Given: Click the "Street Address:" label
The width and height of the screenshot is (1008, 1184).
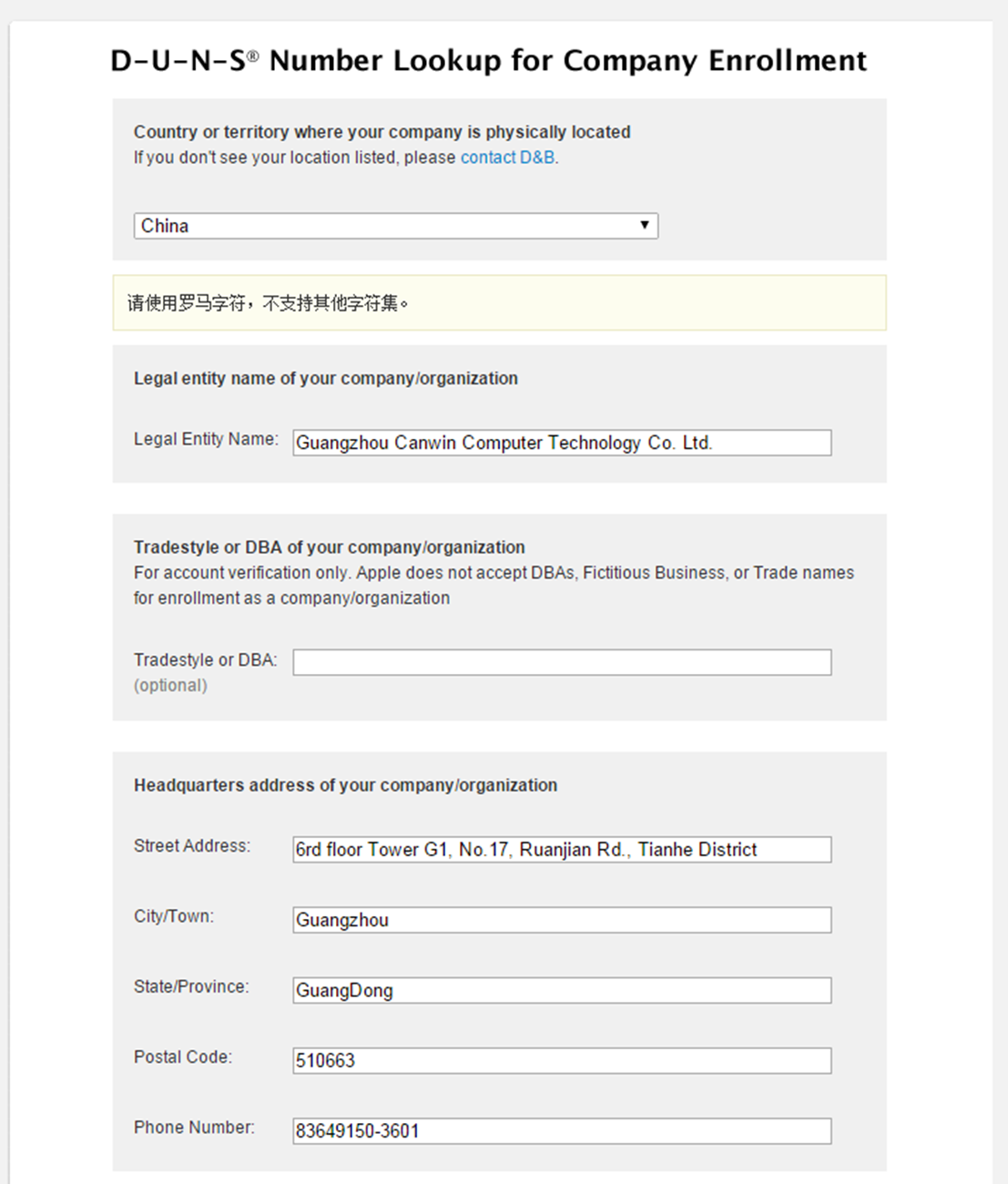Looking at the screenshot, I should 192,846.
